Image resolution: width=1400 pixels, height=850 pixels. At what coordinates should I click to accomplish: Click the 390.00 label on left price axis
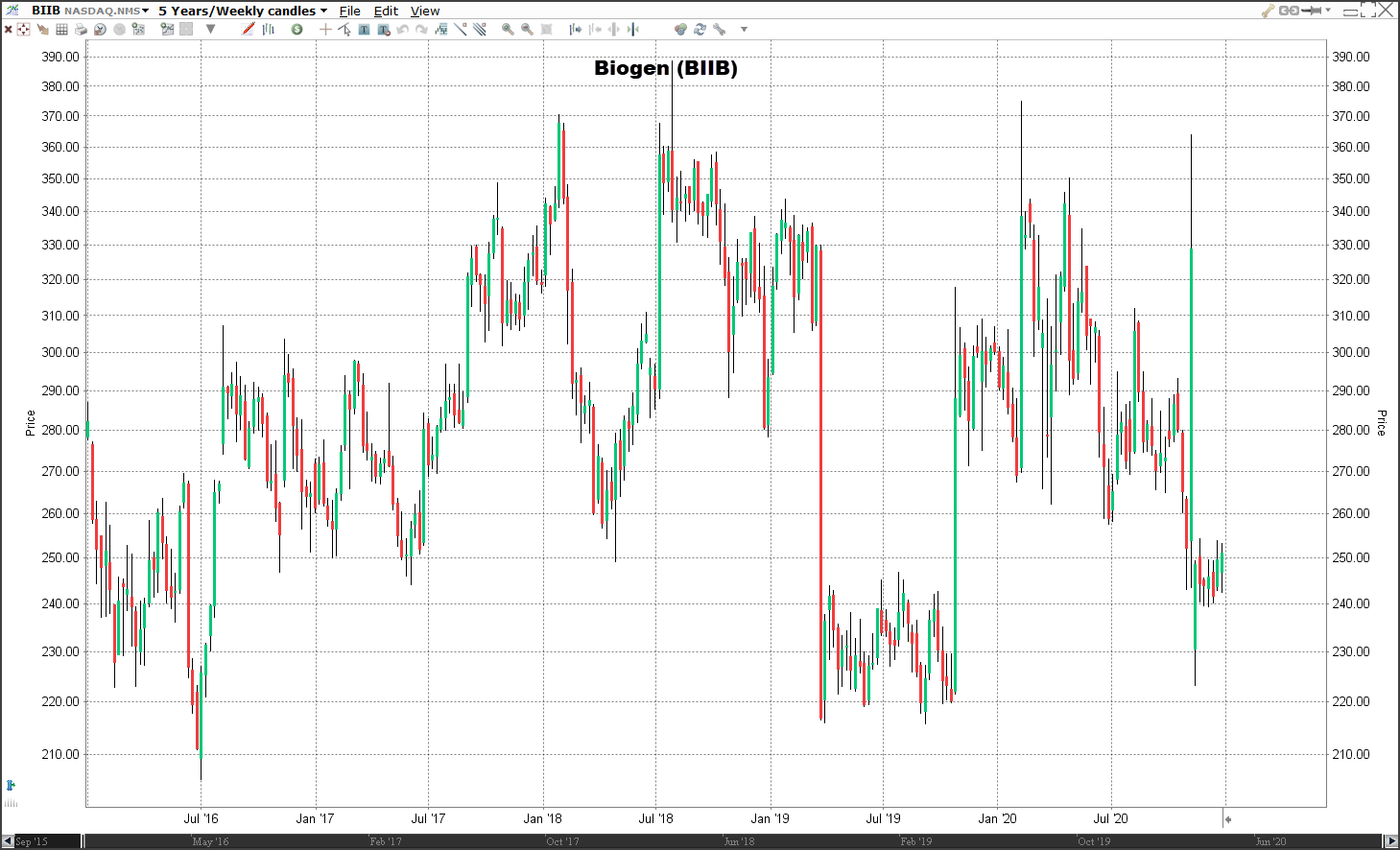tap(60, 57)
